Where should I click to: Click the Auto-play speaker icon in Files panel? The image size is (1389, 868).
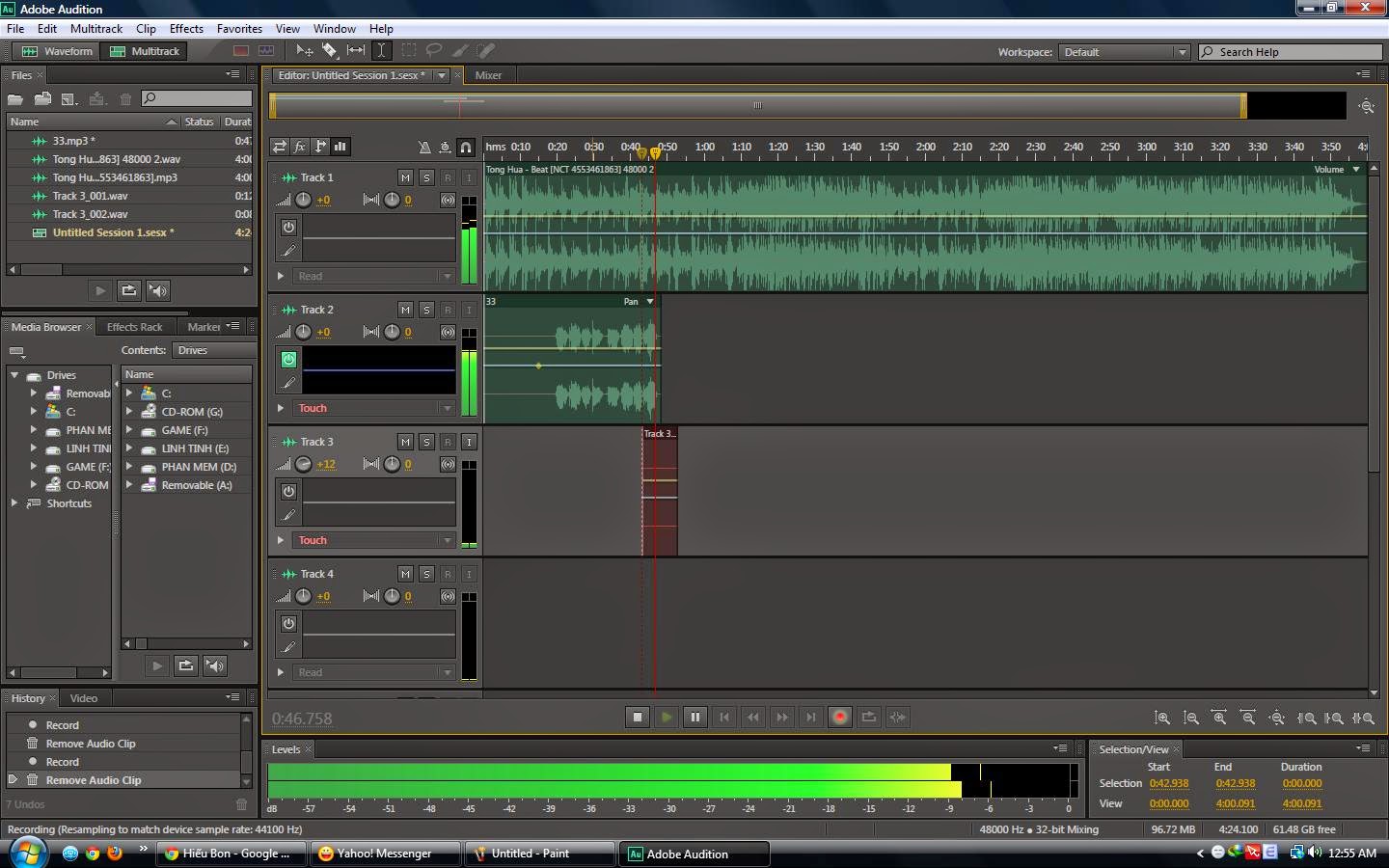click(158, 290)
